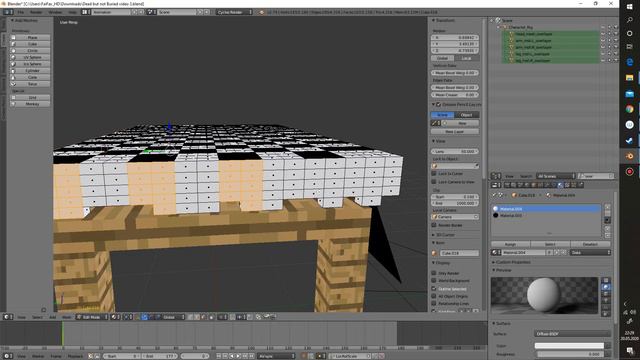Select Material.004 in the material list
Image resolution: width=640 pixels, height=360 pixels.
[546, 209]
